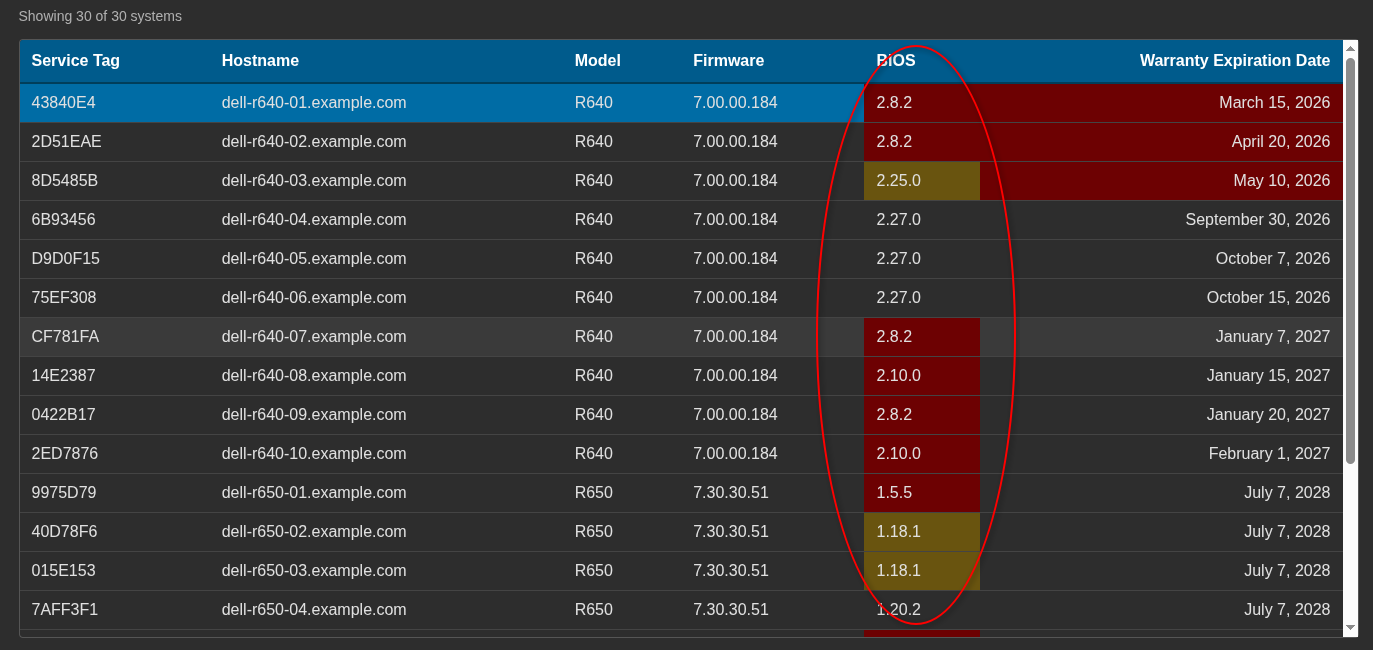This screenshot has width=1373, height=650.
Task: Sort table by Service Tag column header
Action: click(76, 61)
